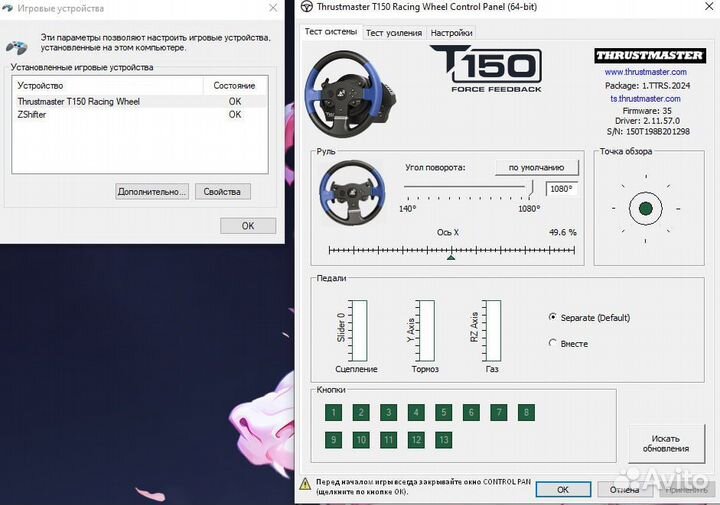
Task: Open ts.thrustmaster.com link
Action: click(646, 98)
